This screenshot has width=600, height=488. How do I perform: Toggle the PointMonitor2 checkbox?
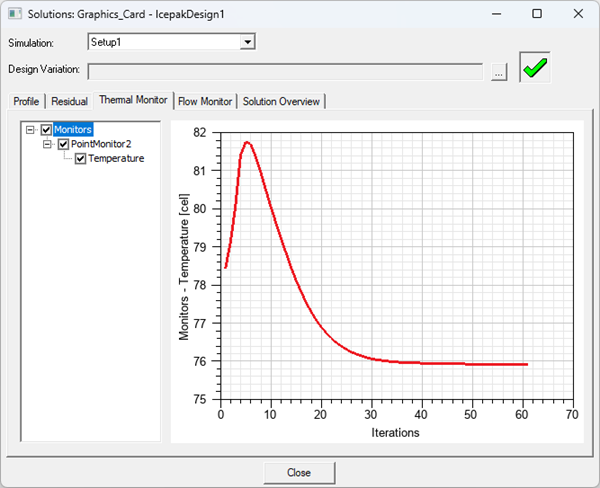63,144
